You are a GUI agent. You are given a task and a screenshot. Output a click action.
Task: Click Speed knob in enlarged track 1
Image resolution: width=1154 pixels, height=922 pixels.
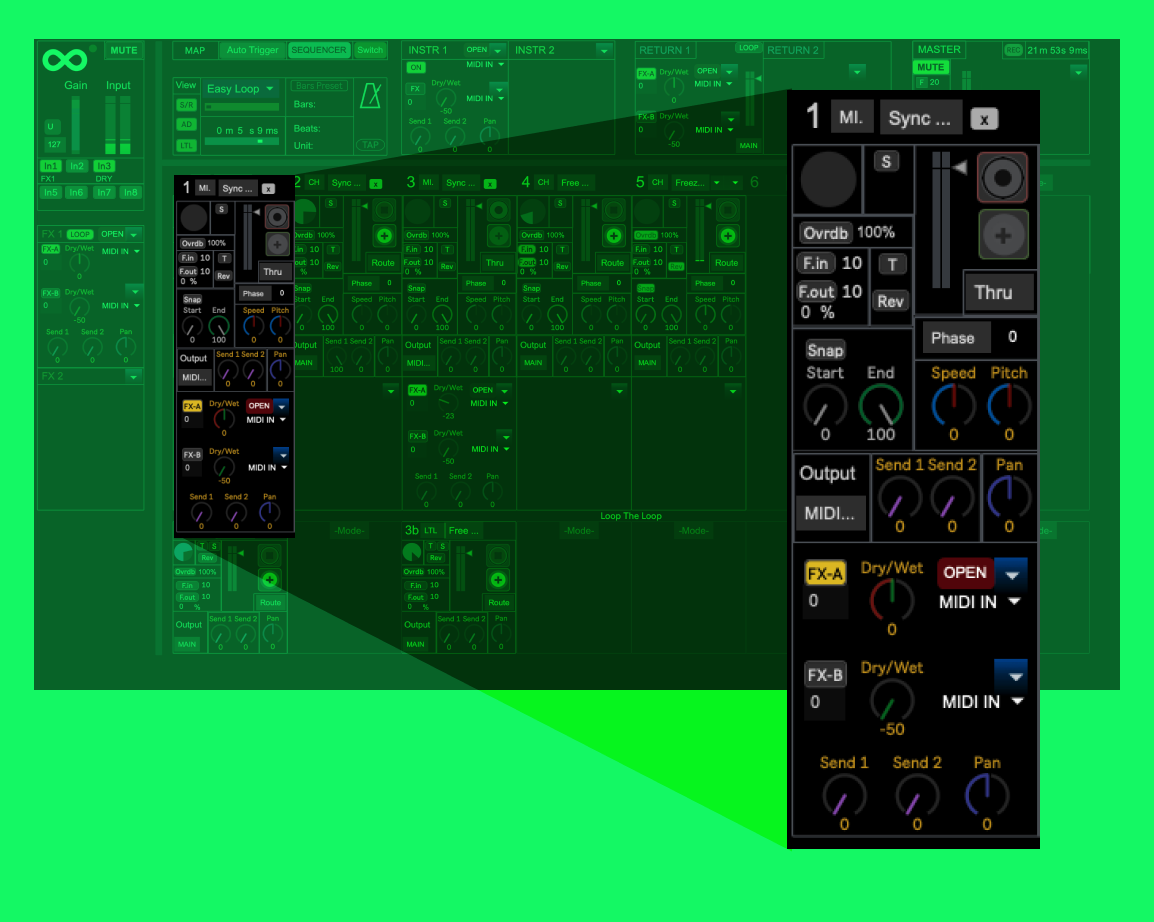[953, 405]
